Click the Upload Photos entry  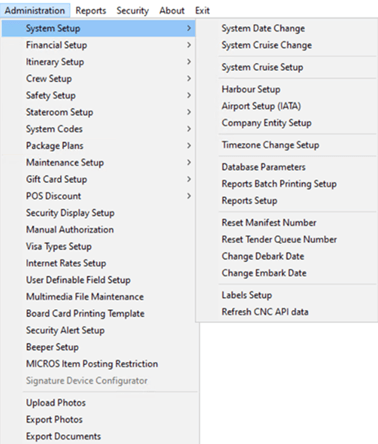(x=99, y=403)
